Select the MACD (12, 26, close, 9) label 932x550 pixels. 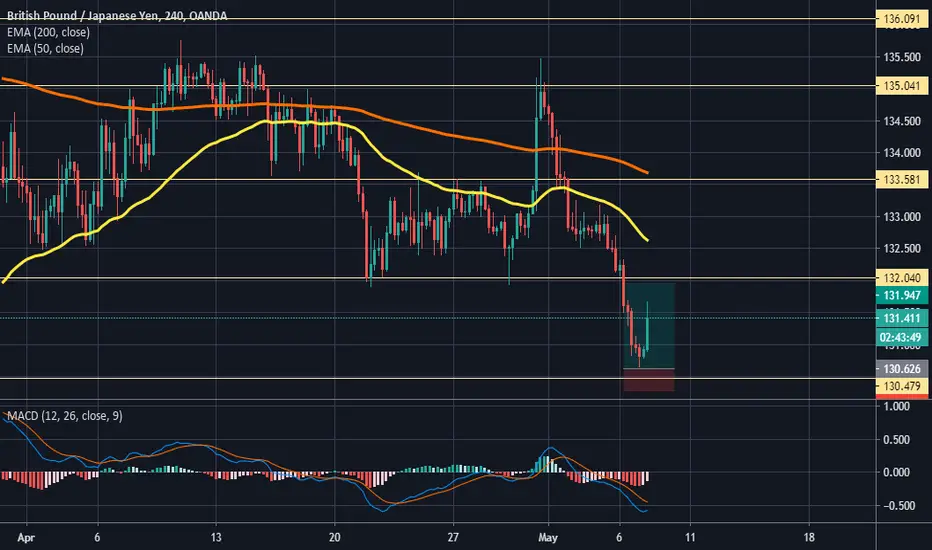pos(64,416)
